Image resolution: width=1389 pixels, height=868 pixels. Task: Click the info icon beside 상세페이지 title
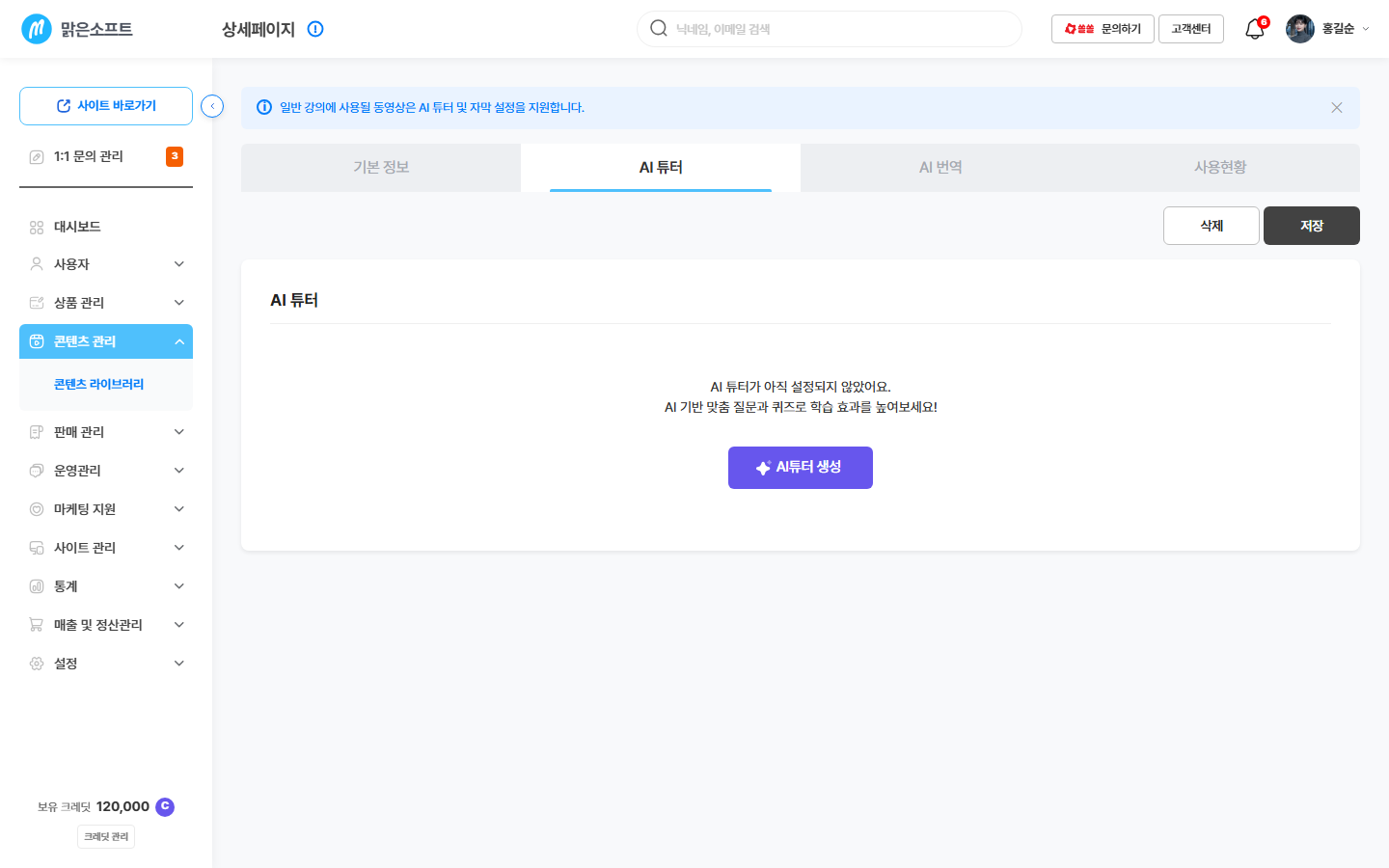click(315, 29)
